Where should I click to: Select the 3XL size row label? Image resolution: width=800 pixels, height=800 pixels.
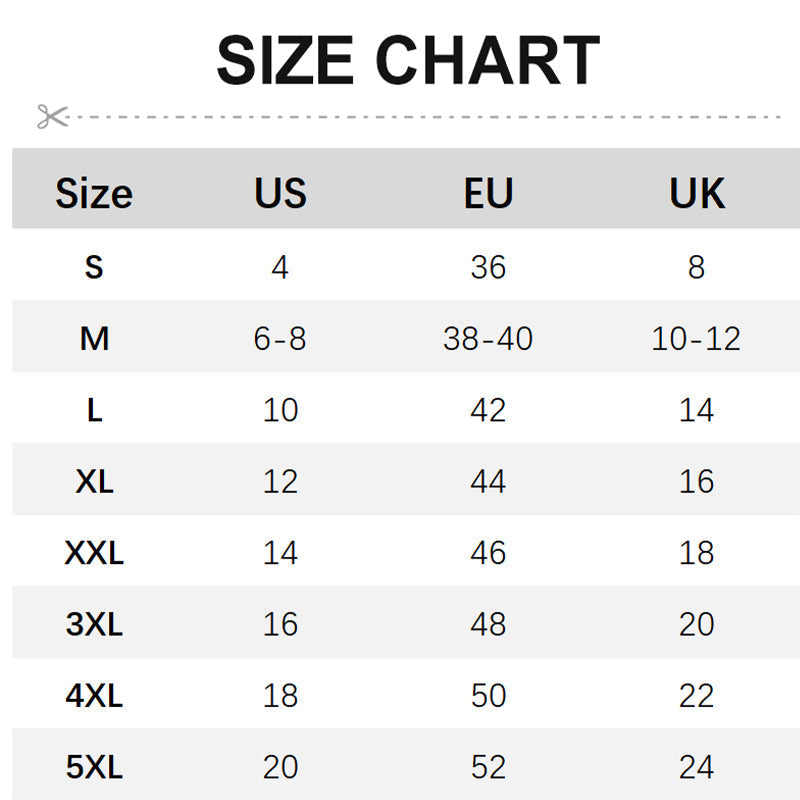[x=94, y=625]
